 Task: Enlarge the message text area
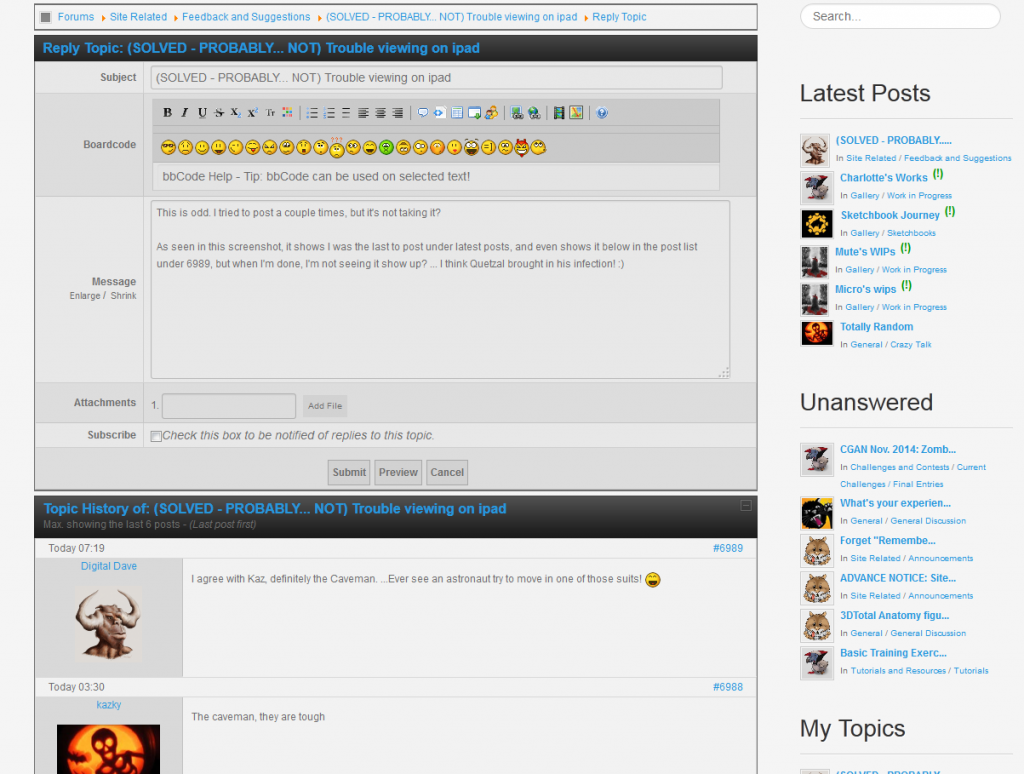point(85,296)
